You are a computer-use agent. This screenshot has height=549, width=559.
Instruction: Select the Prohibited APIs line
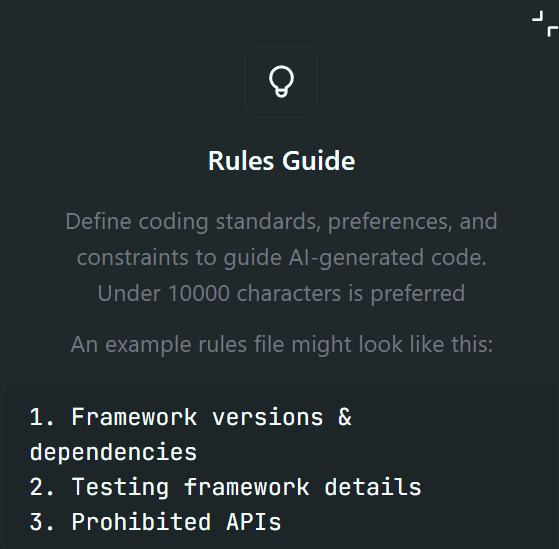(x=155, y=522)
